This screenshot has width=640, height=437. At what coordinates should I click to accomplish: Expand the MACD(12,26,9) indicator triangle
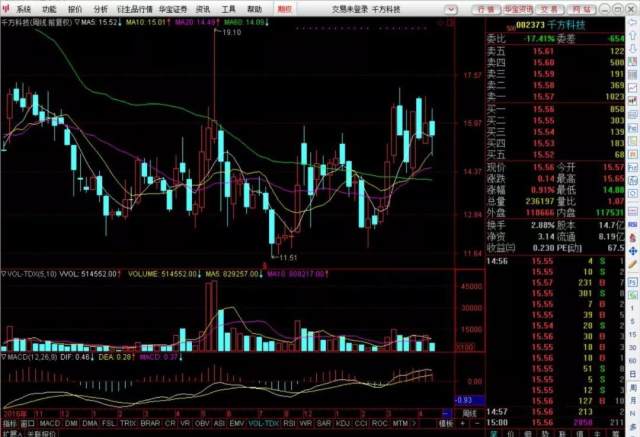(x=4, y=357)
